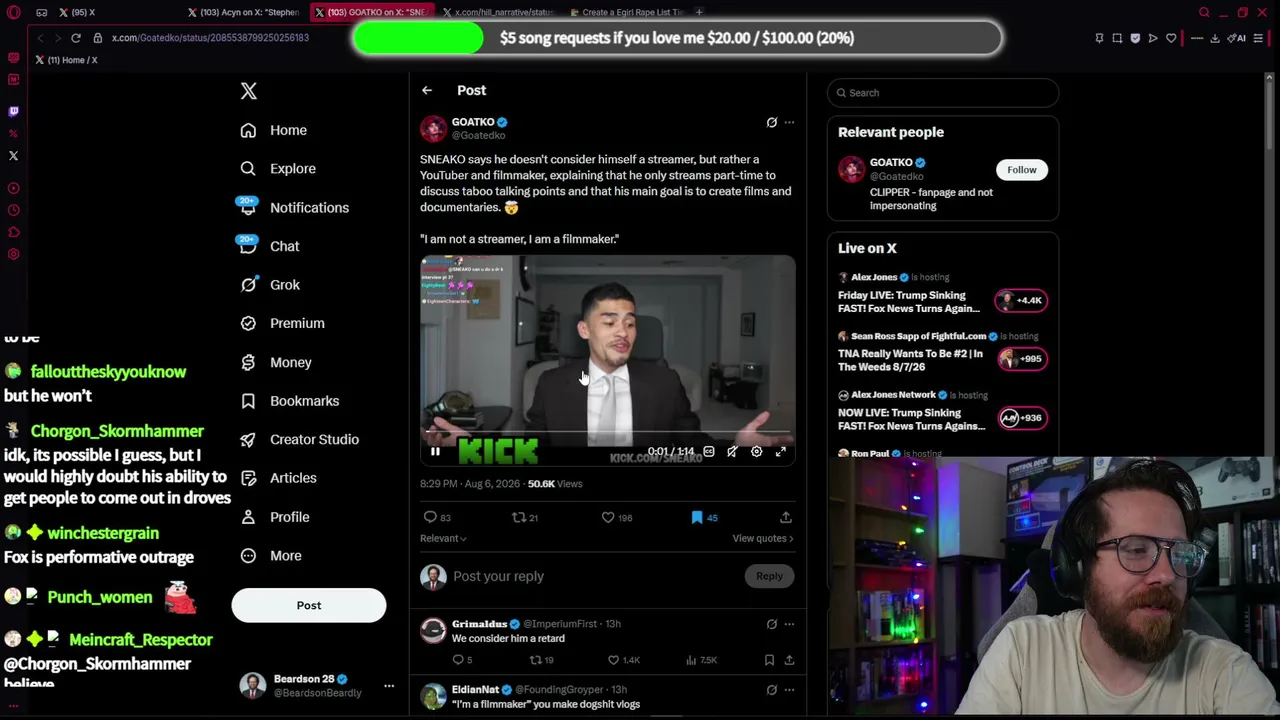Viewport: 1280px width, 720px height.
Task: Click the Grok icon on GOATKO's post
Action: click(x=771, y=123)
